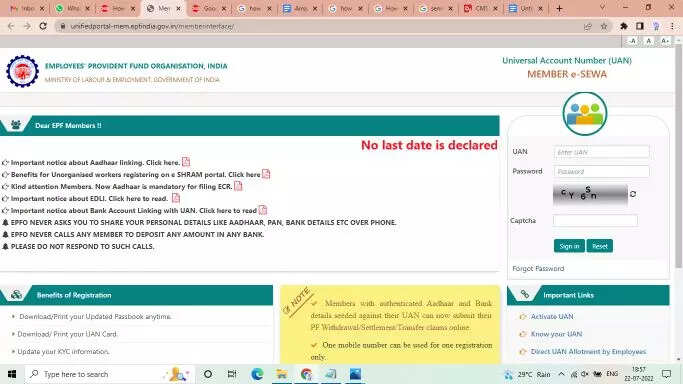Open PDF icon beside e-SHRAM portal notice
The width and height of the screenshot is (683, 384).
coord(266,174)
